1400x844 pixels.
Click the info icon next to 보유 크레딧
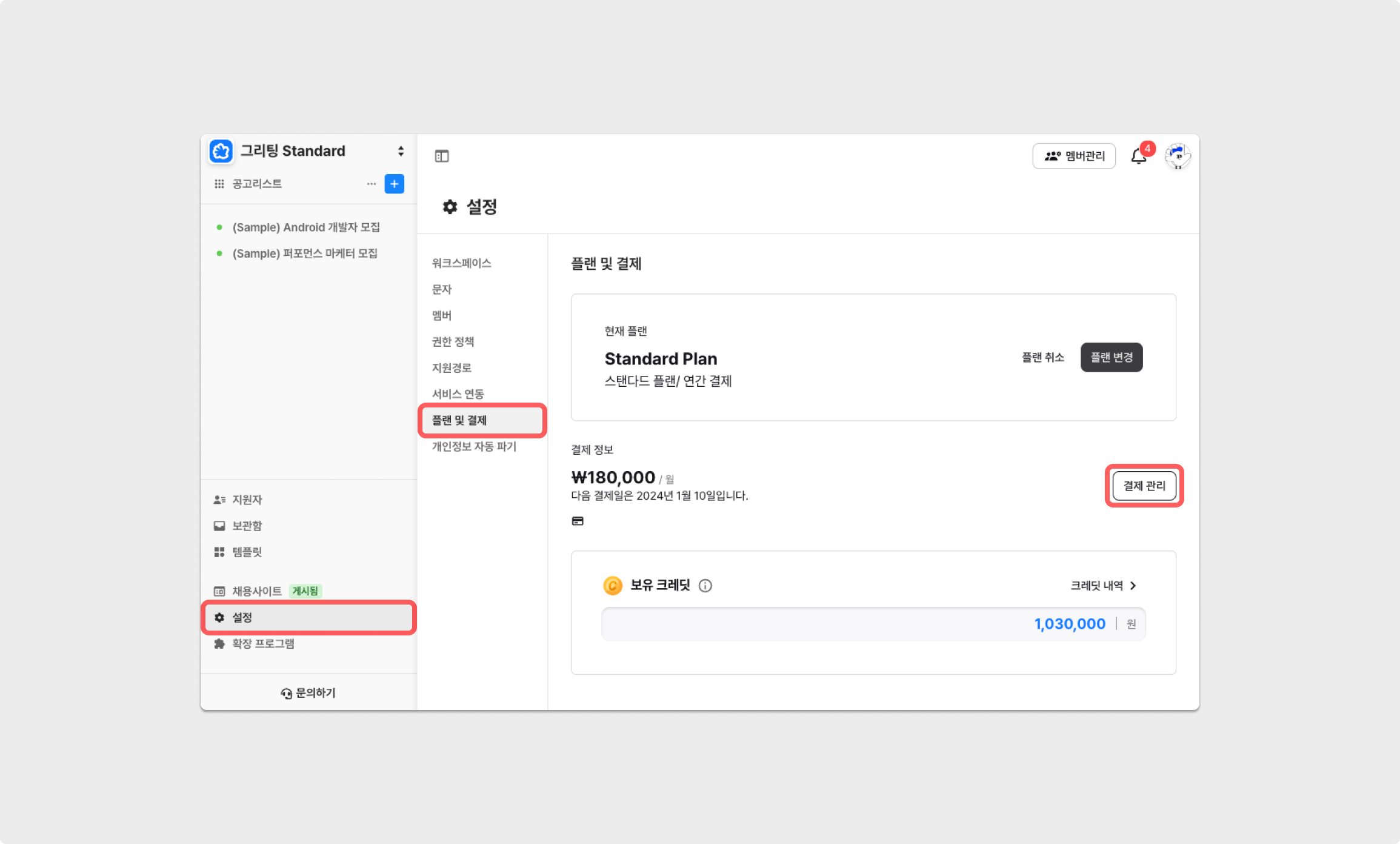(x=705, y=586)
